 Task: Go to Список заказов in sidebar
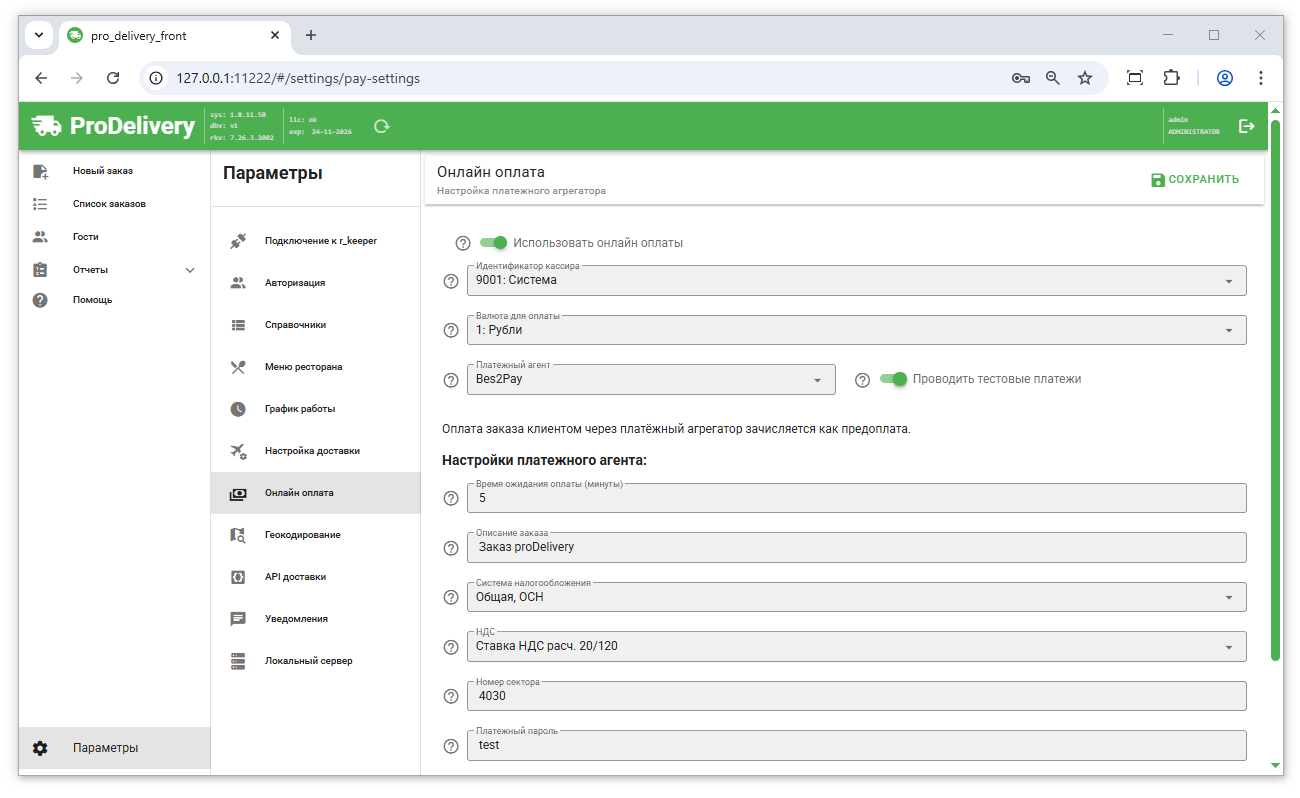[109, 204]
